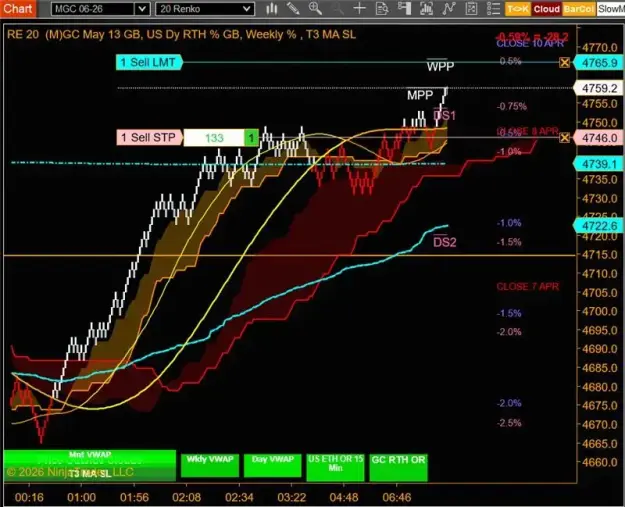This screenshot has width=625, height=507.
Task: Click the 06:46 time axis label
Action: (x=396, y=497)
